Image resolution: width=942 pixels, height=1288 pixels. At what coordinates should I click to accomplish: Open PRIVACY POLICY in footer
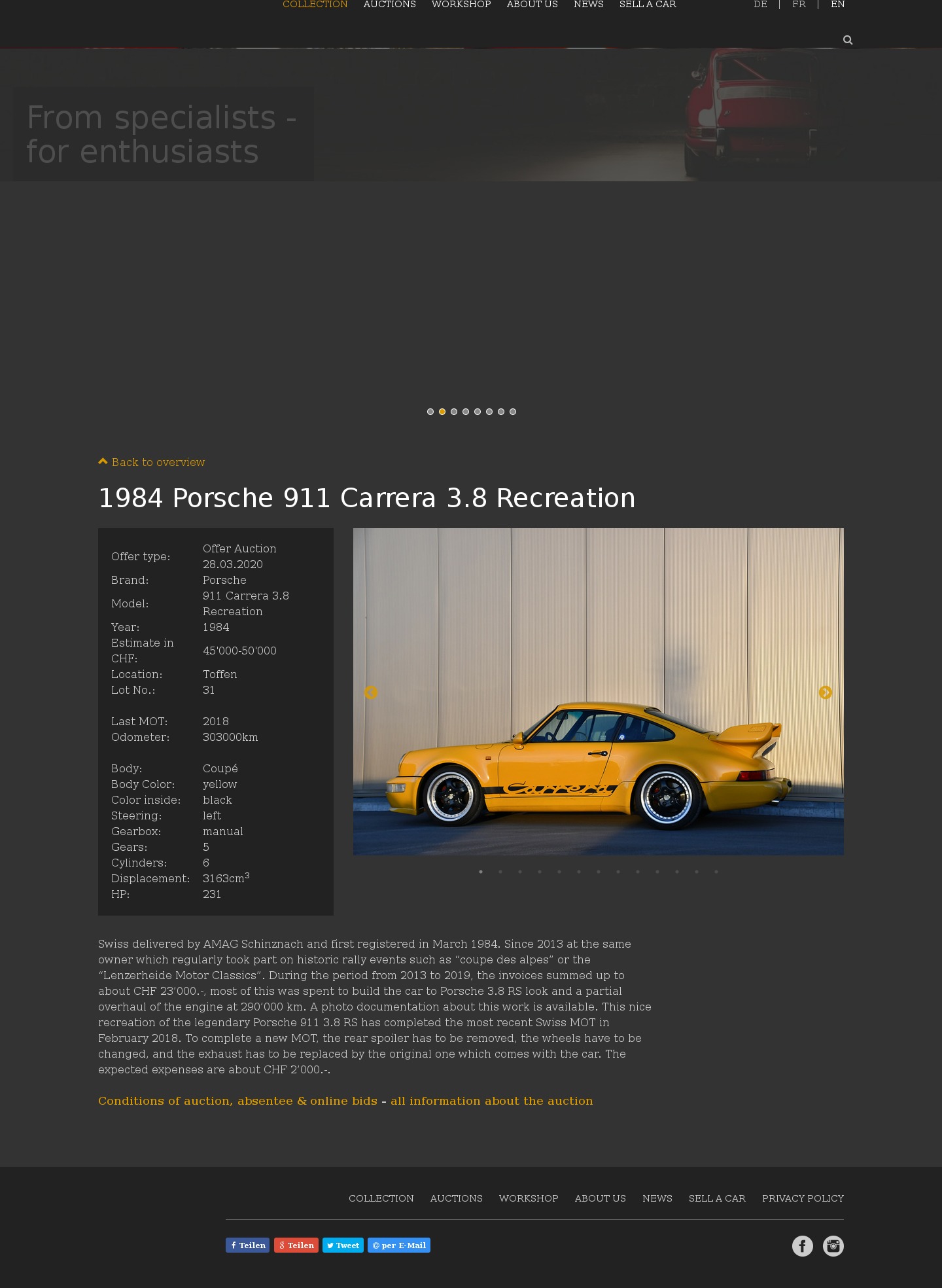[803, 1198]
